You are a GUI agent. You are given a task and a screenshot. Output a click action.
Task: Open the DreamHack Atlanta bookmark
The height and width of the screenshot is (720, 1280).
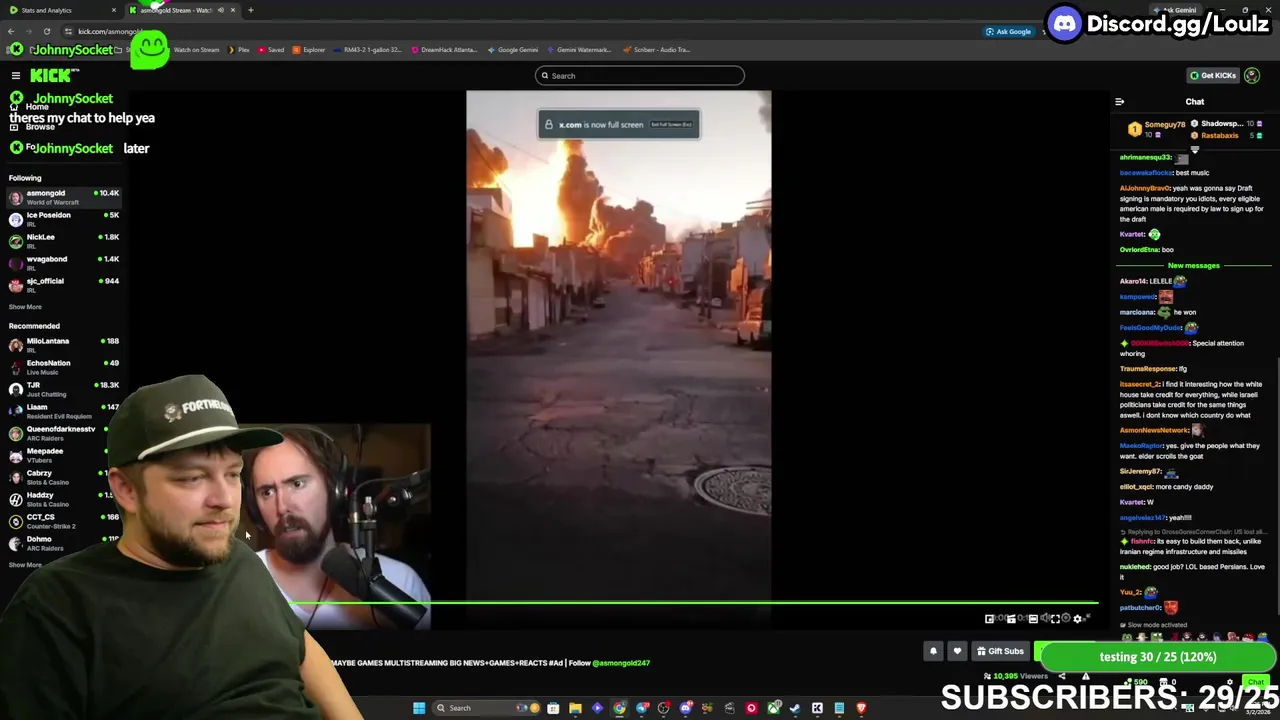(x=444, y=50)
